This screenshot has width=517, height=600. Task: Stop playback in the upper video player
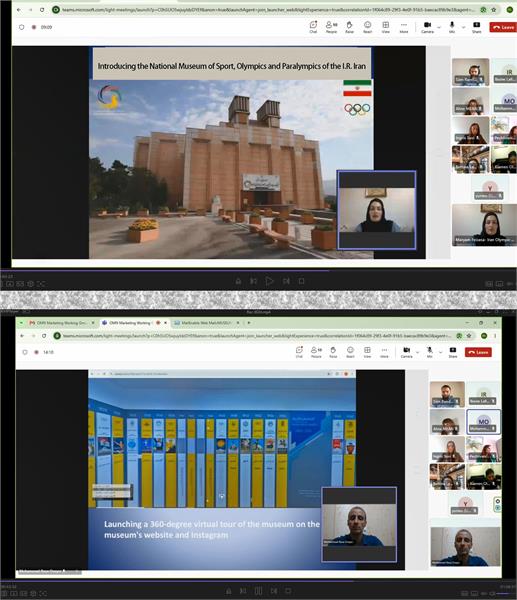tap(302, 281)
